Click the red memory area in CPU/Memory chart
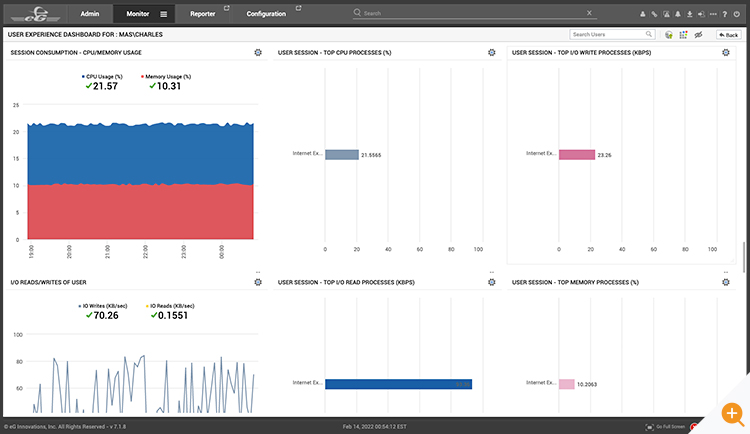This screenshot has height=434, width=750. (x=140, y=211)
